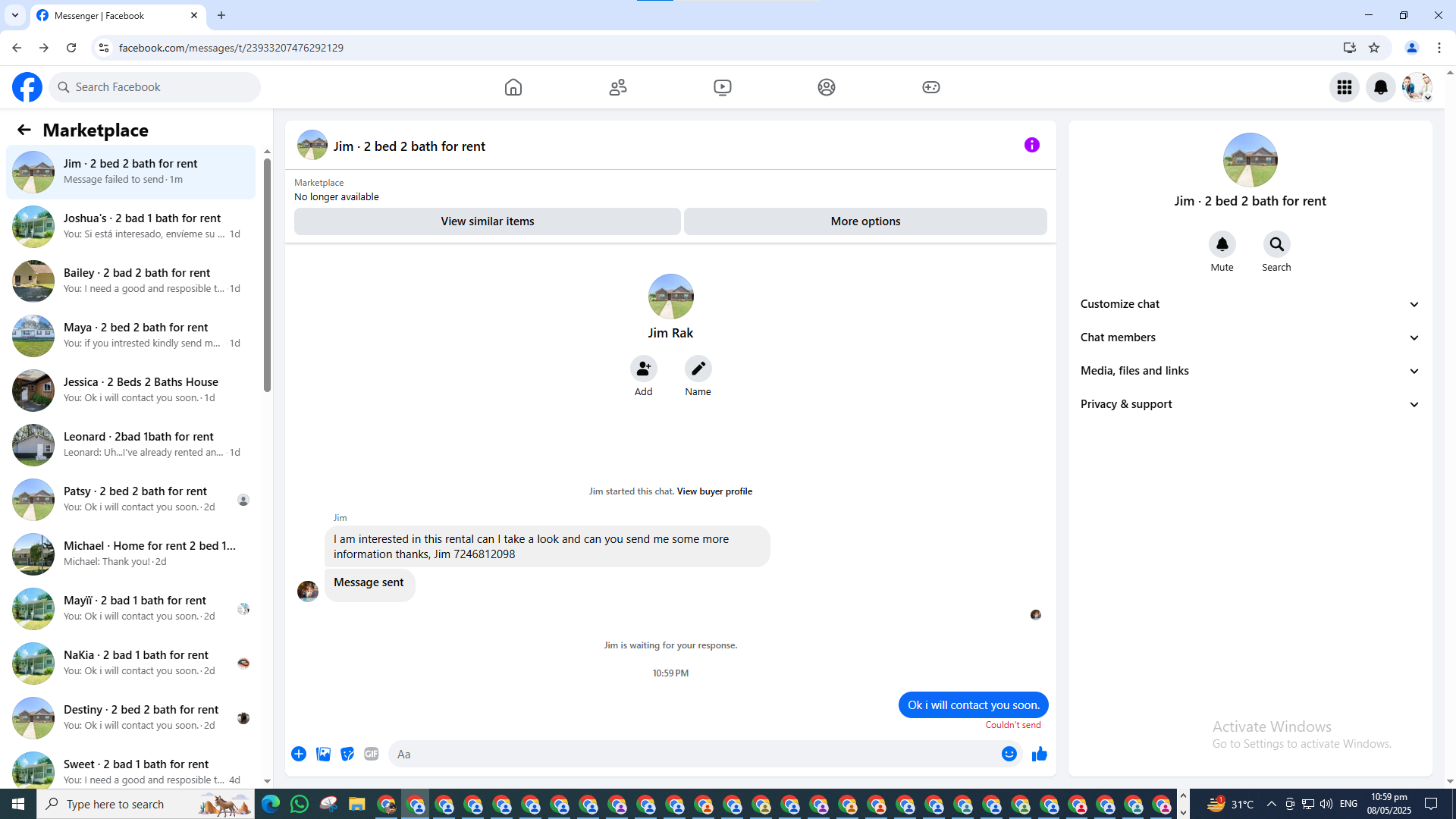1456x819 pixels.
Task: Open WhatsApp from the taskbar
Action: coord(300,804)
